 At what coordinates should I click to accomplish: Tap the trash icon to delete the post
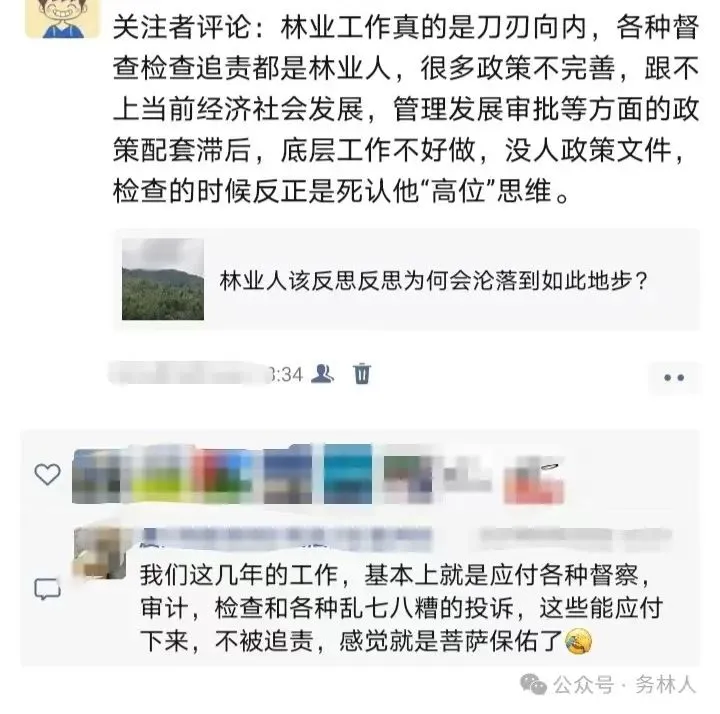pyautogui.click(x=362, y=373)
